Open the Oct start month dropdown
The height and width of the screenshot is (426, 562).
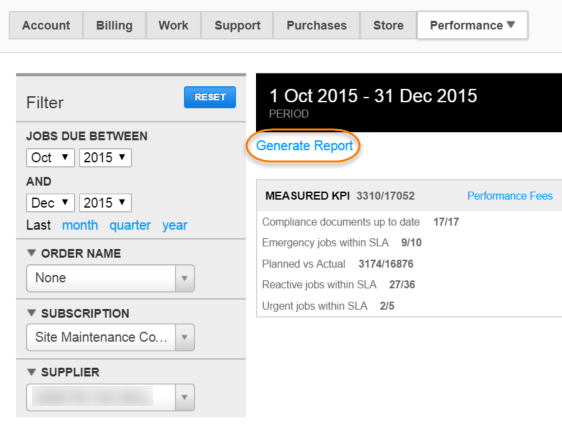50,158
